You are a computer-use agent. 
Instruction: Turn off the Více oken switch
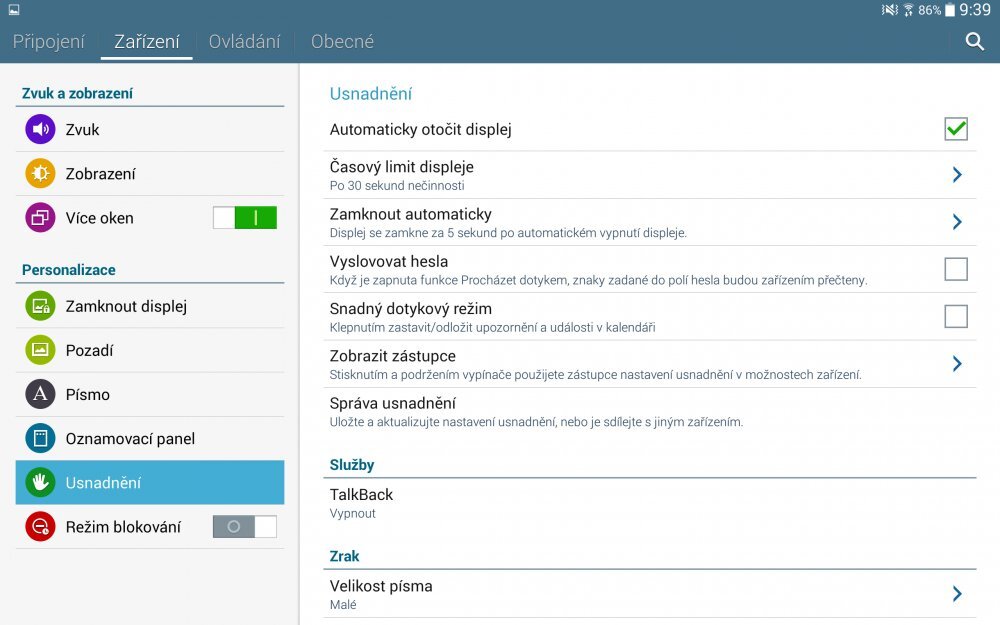pyautogui.click(x=245, y=218)
